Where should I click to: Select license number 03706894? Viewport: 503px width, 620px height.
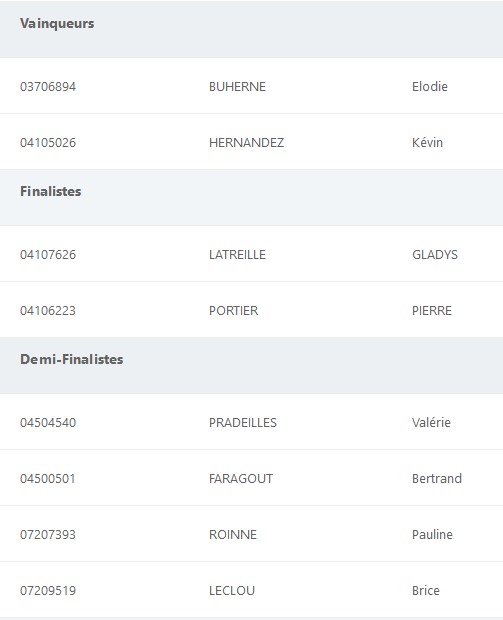48,87
